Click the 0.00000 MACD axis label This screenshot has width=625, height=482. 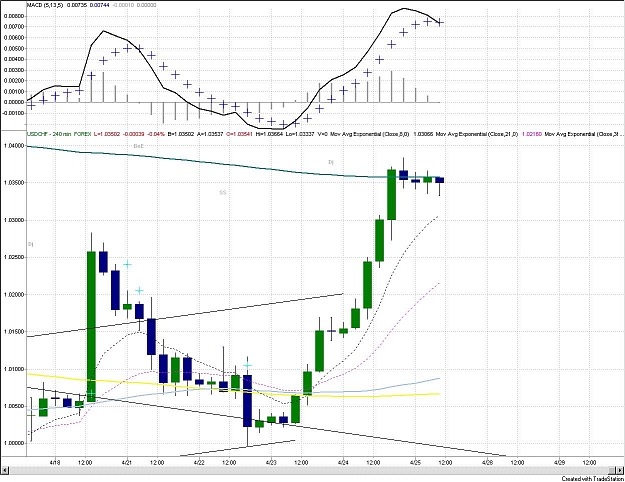pyautogui.click(x=14, y=102)
